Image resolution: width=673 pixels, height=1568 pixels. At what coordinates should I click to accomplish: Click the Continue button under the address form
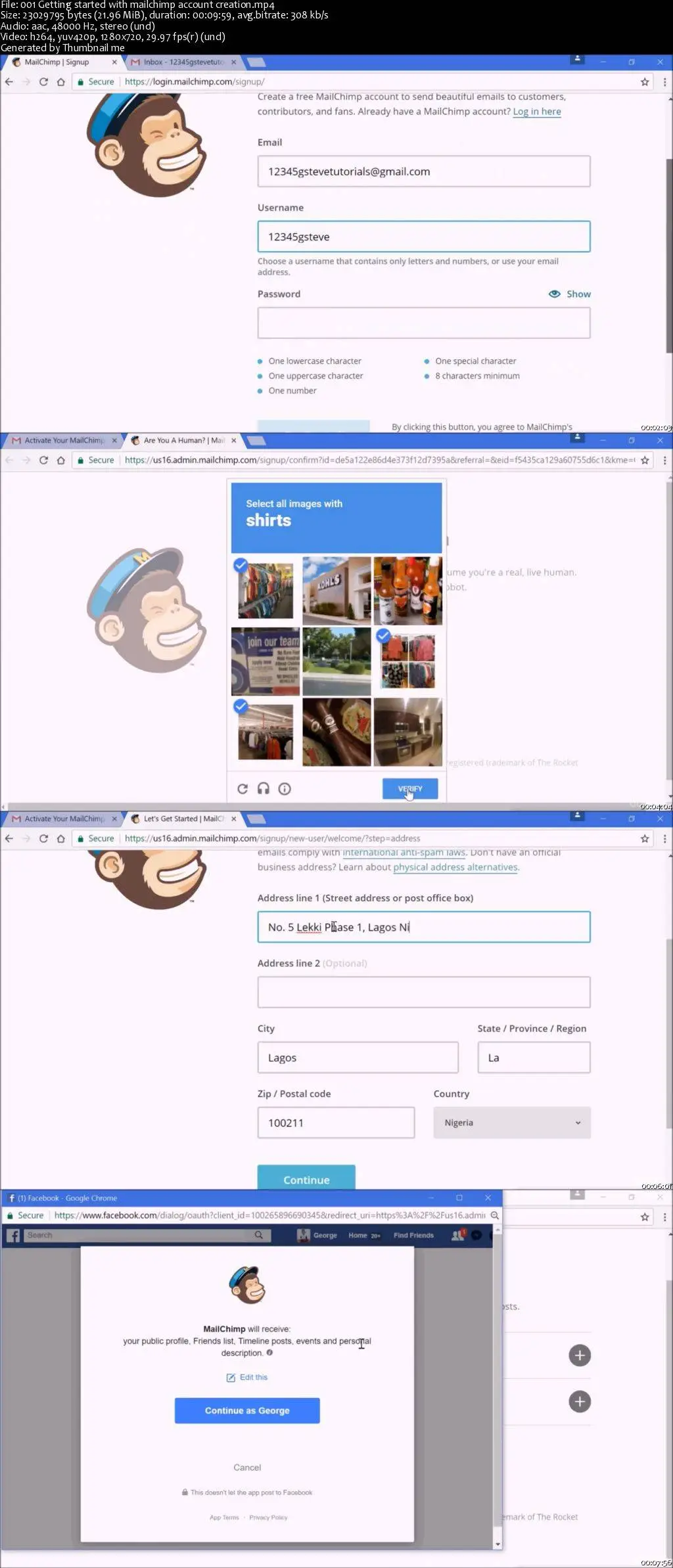pos(306,1178)
